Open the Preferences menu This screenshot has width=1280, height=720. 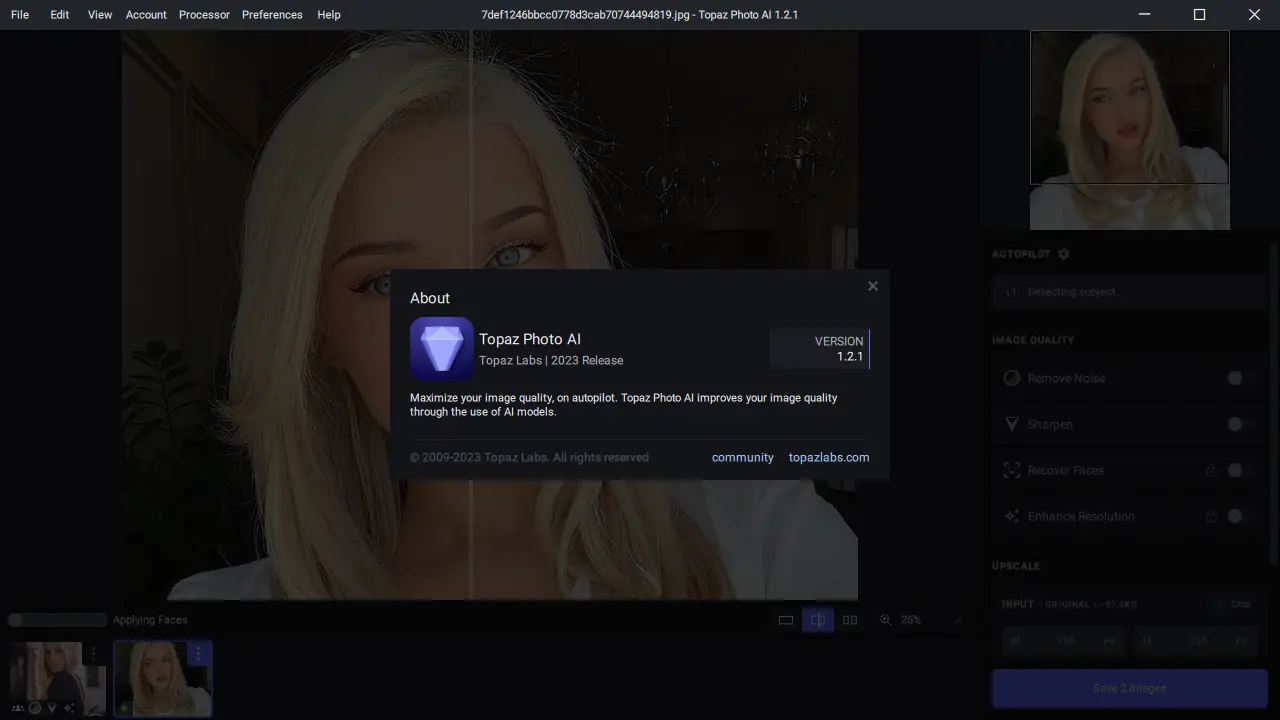(272, 15)
